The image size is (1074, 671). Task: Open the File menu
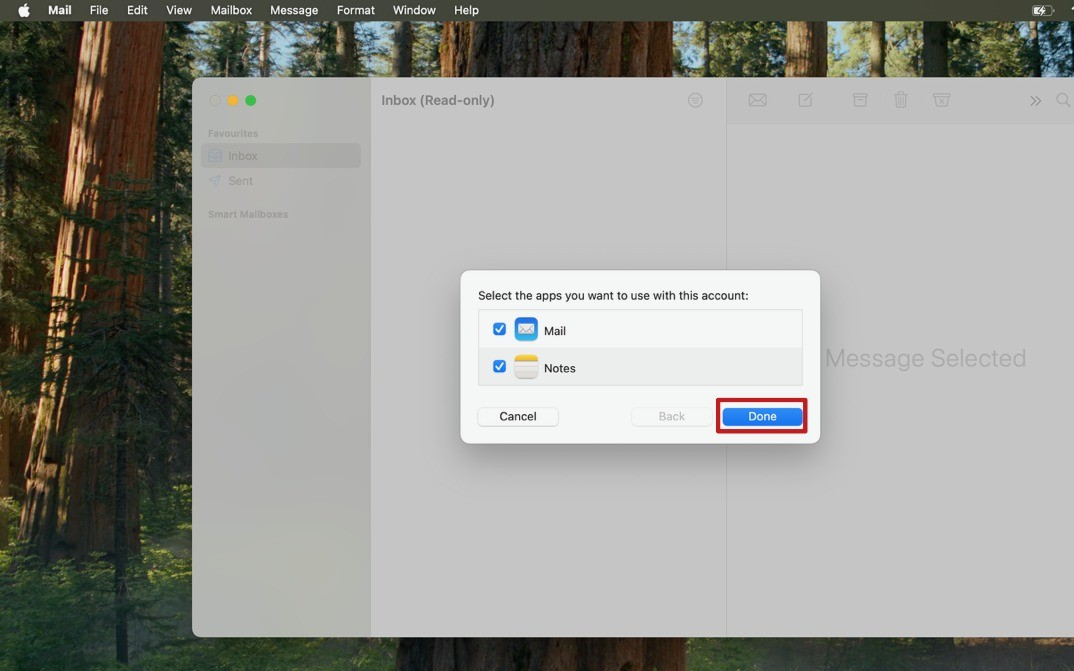[99, 10]
